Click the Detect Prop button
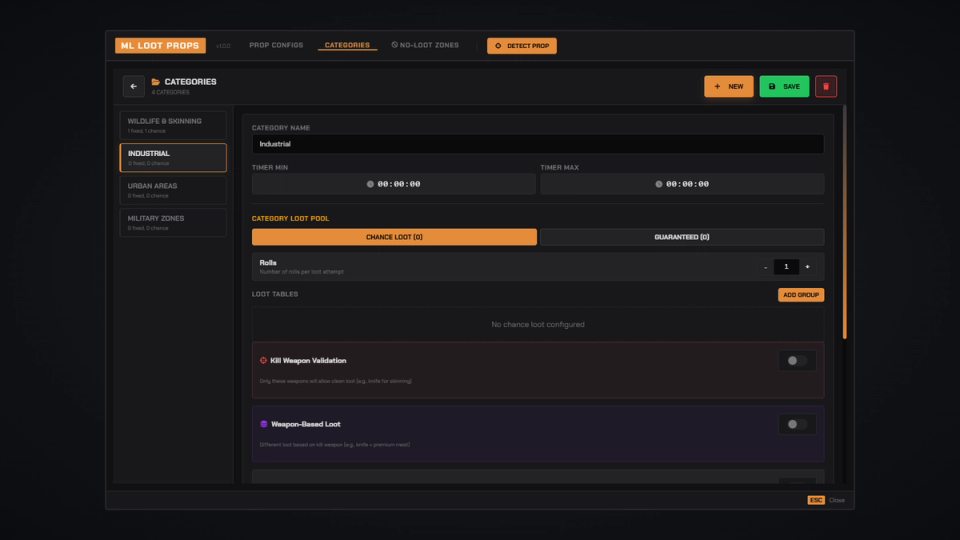960x540 pixels. (x=522, y=46)
